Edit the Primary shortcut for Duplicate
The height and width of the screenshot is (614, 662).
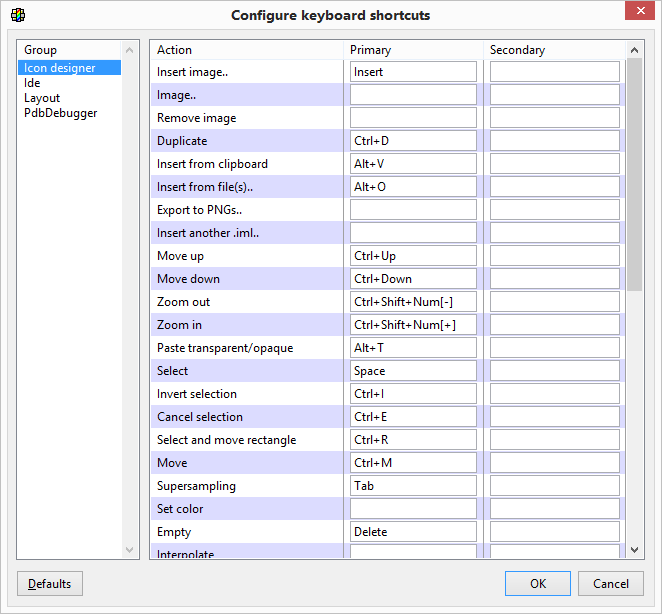tap(413, 141)
